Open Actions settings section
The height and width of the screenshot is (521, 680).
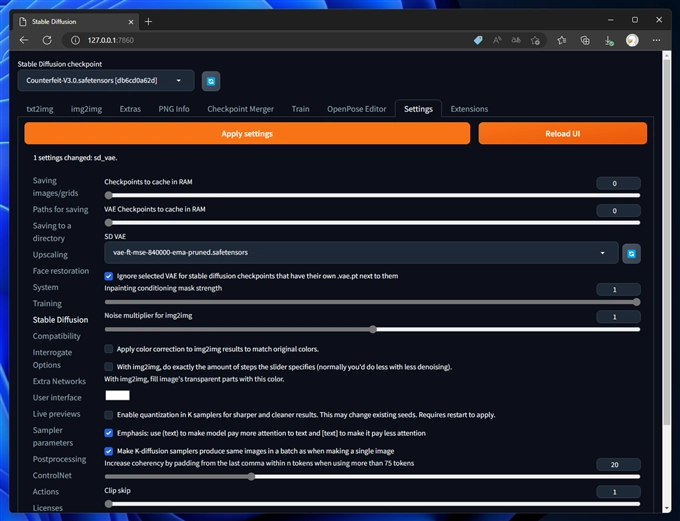[46, 492]
